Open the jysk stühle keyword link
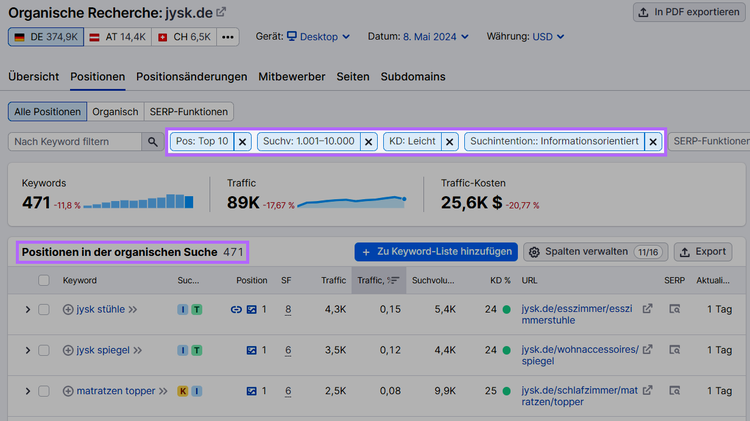The height and width of the screenshot is (421, 750). pyautogui.click(x=100, y=310)
